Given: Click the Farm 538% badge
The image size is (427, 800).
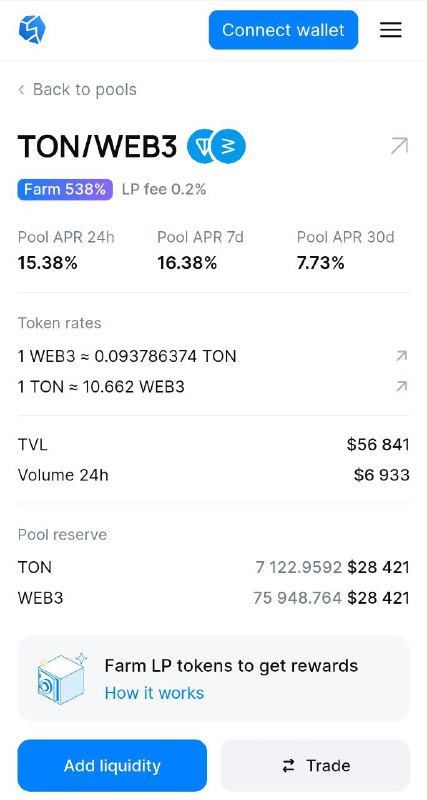Looking at the screenshot, I should coord(65,189).
